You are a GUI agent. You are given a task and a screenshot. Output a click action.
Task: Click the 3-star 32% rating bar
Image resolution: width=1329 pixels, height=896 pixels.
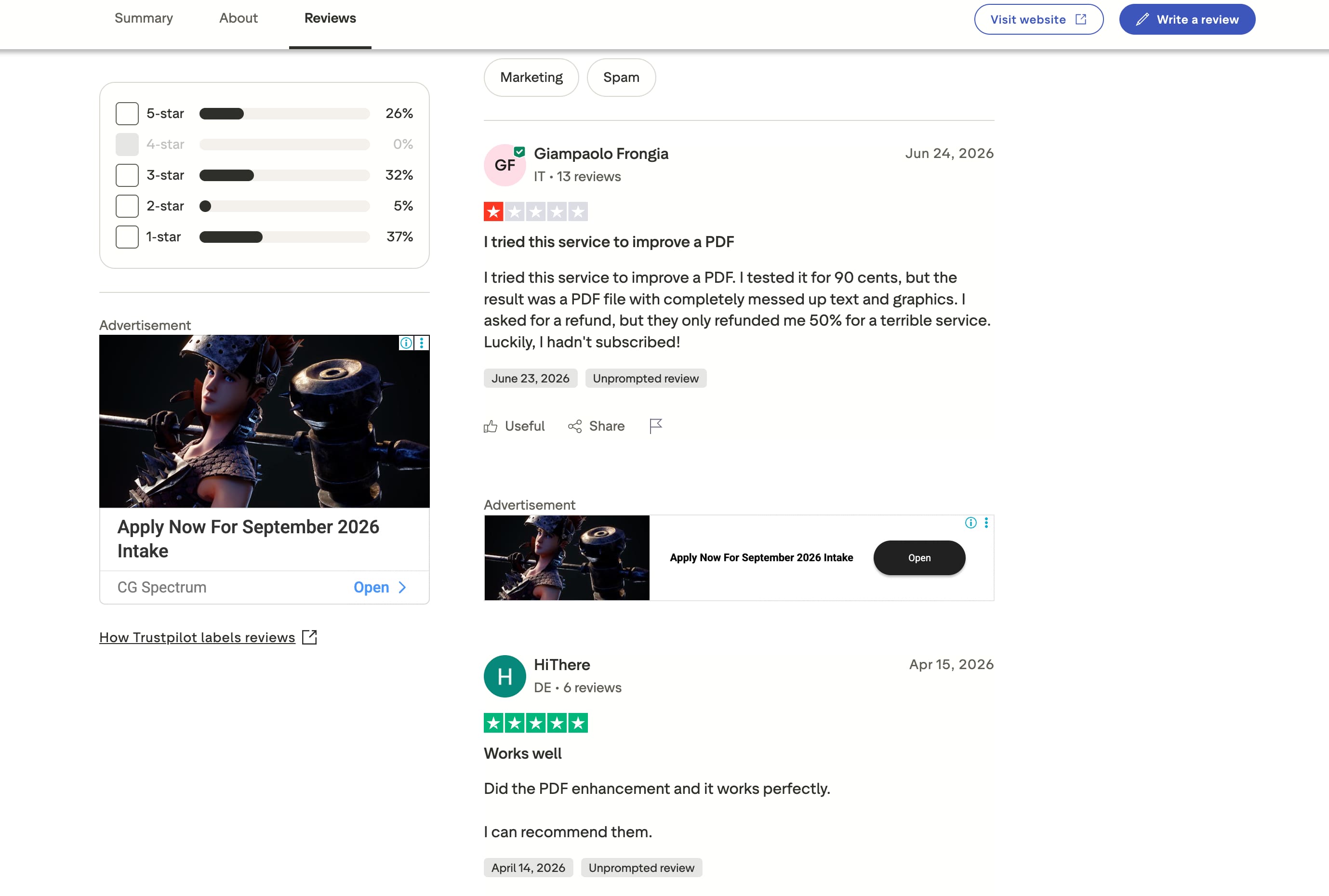(284, 175)
